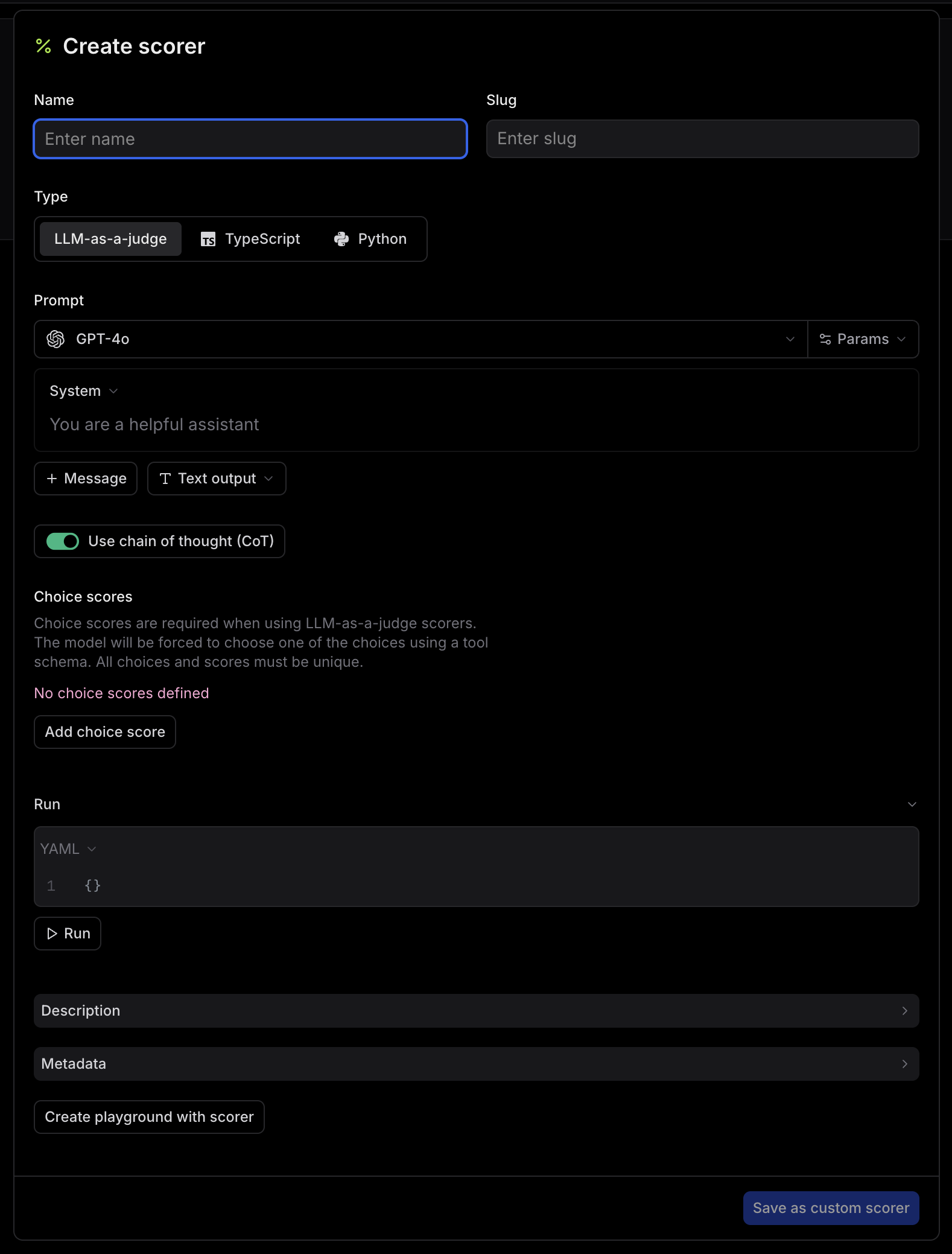This screenshot has height=1254, width=952.
Task: Click Create playground with scorer
Action: [149, 1117]
